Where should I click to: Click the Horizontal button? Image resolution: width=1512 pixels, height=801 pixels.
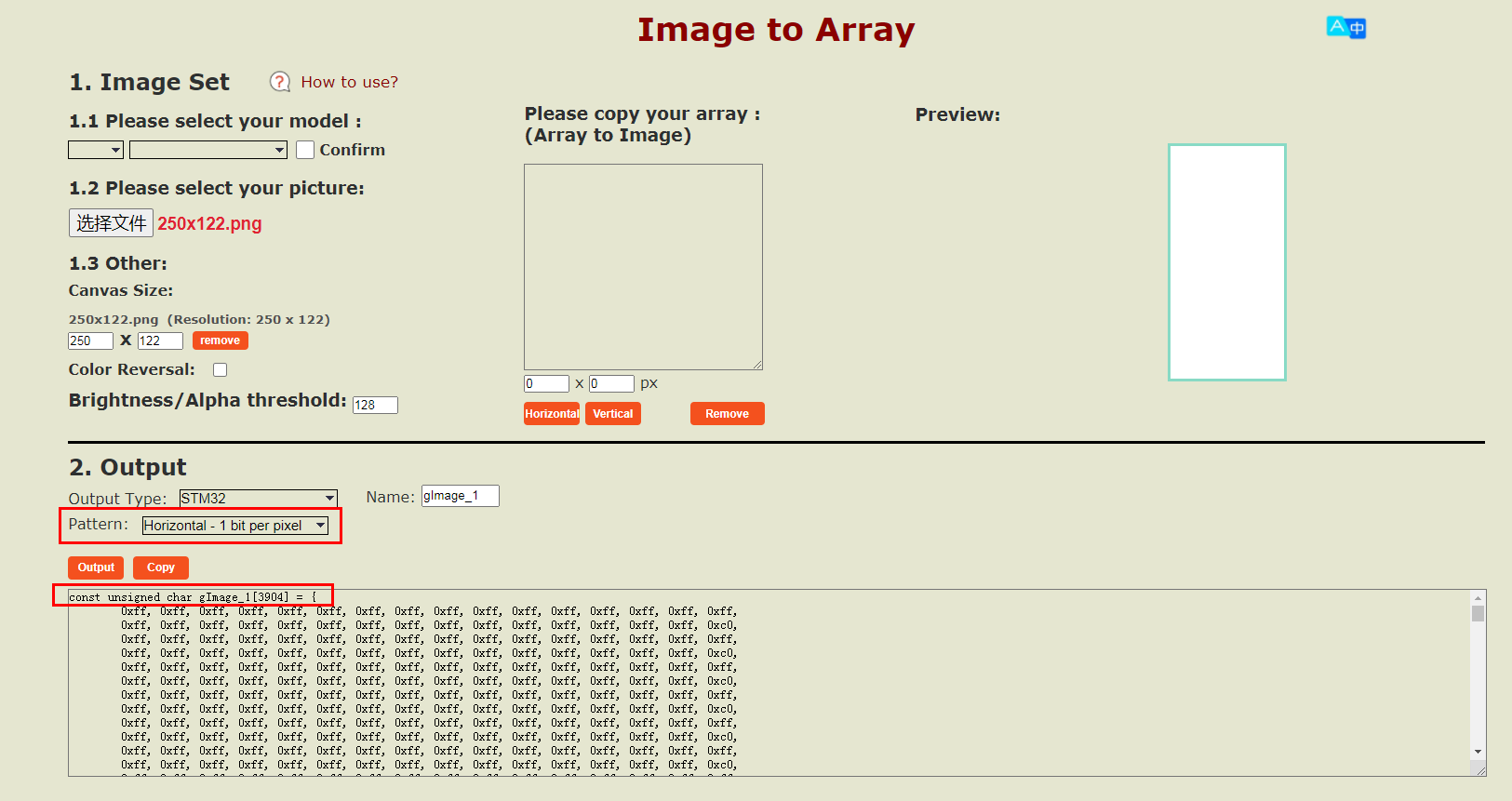(x=552, y=414)
